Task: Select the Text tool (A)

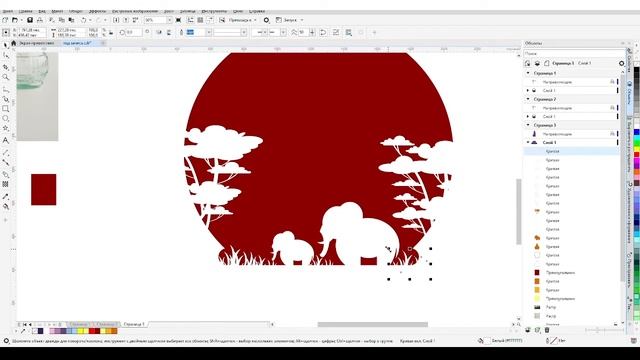Action: pos(5,140)
